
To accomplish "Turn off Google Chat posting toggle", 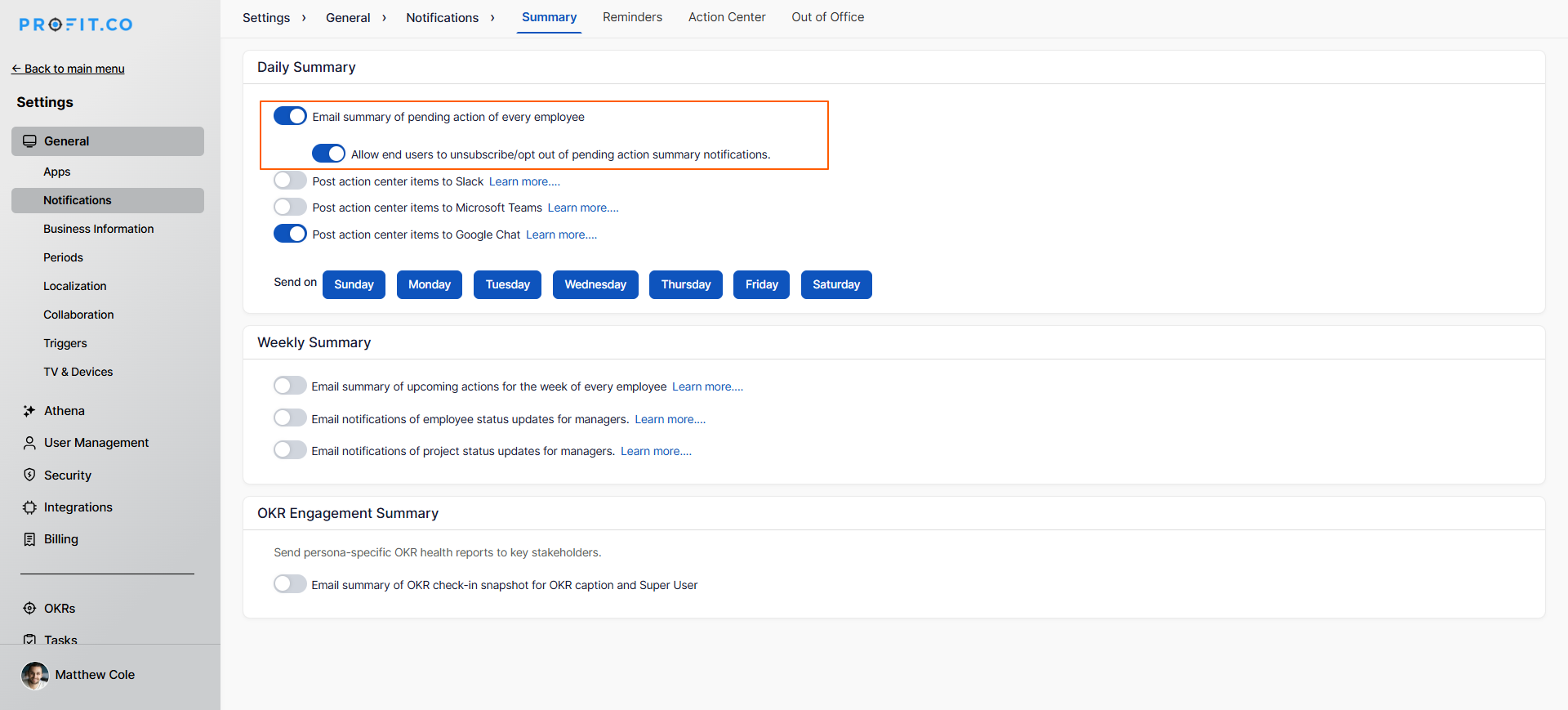I will (290, 234).
